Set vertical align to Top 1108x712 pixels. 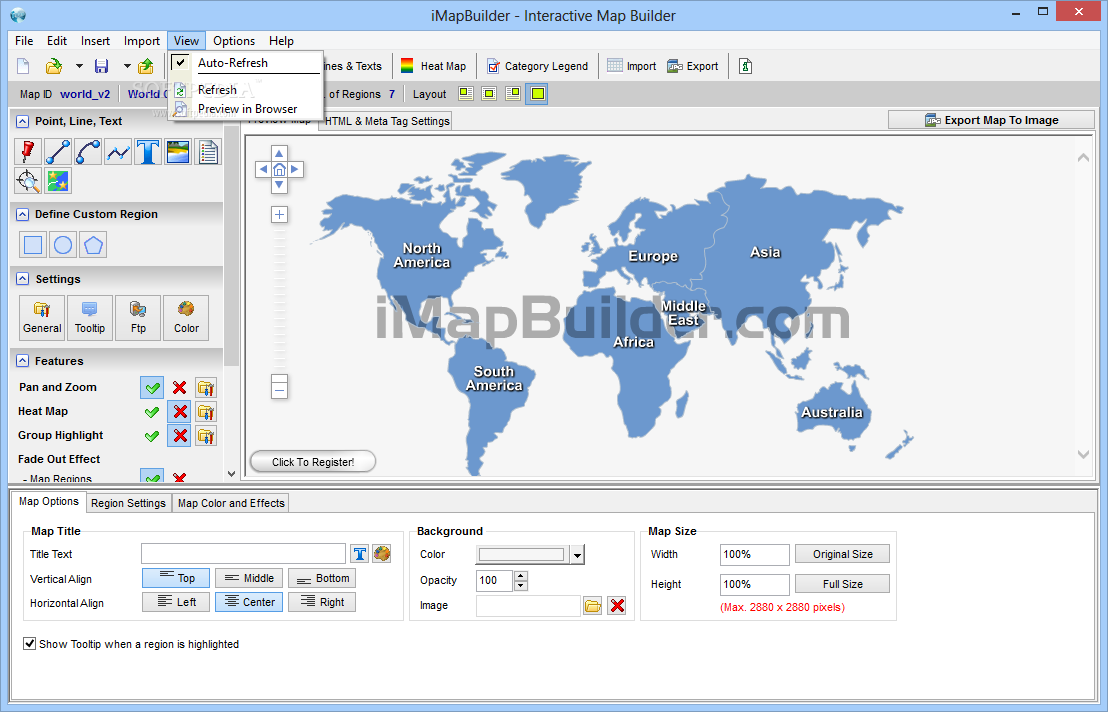176,578
